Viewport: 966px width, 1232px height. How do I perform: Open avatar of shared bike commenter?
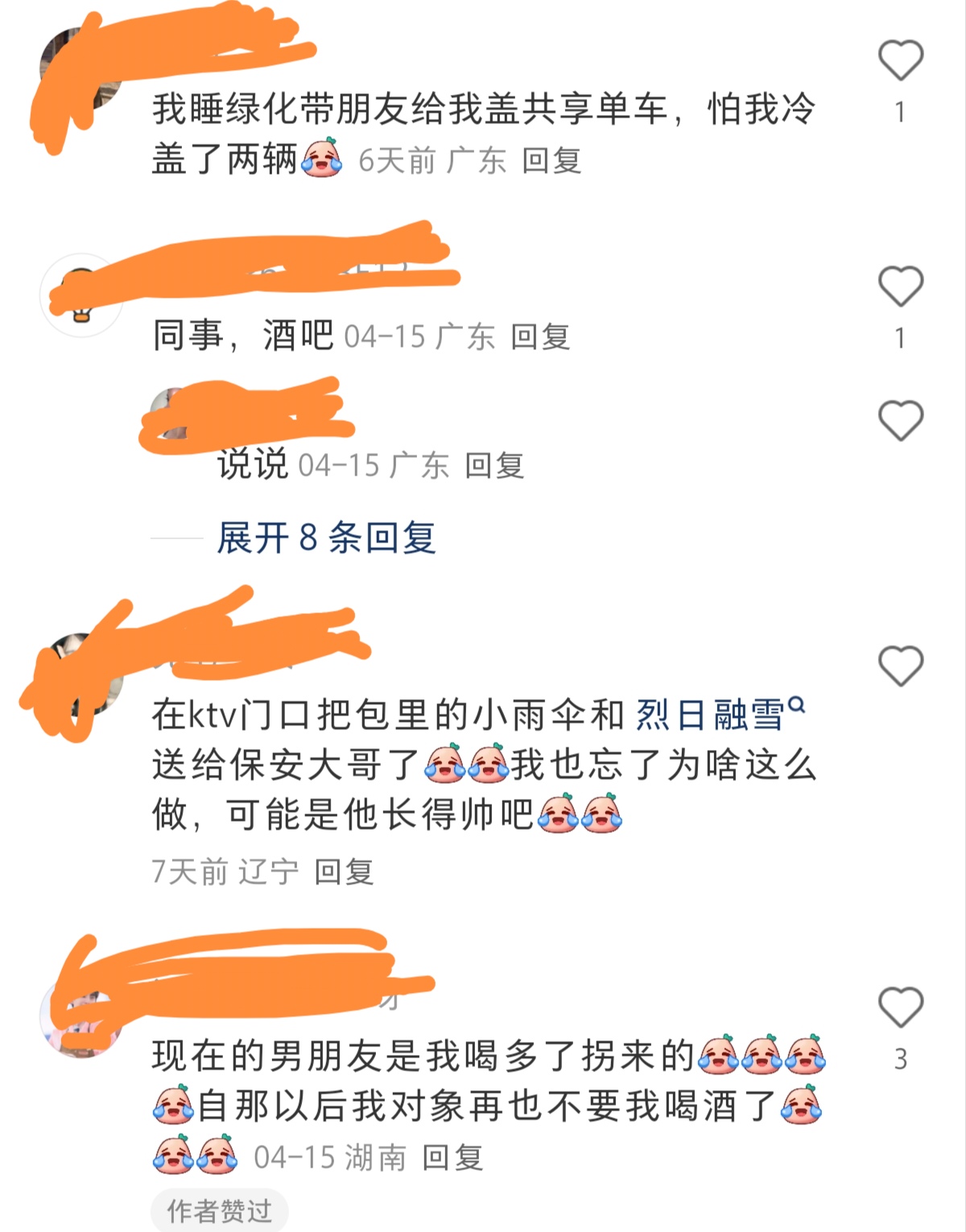(82, 69)
